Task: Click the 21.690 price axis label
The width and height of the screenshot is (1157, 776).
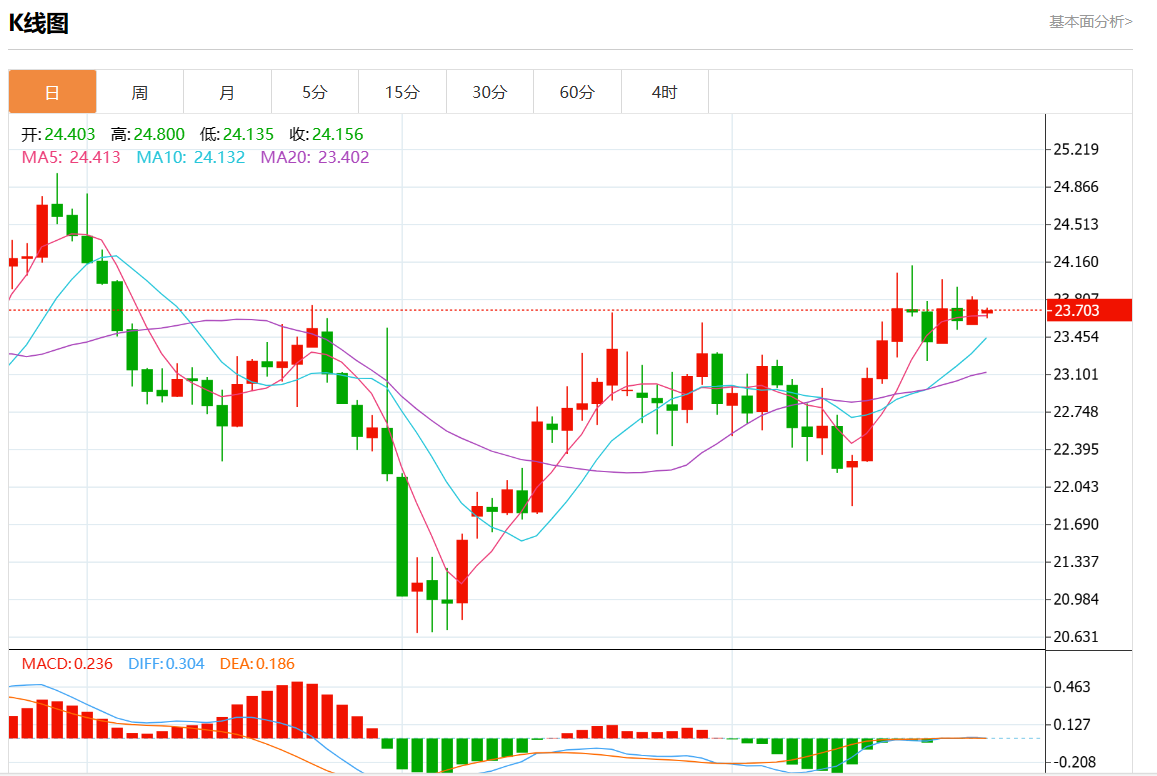Action: point(1076,524)
